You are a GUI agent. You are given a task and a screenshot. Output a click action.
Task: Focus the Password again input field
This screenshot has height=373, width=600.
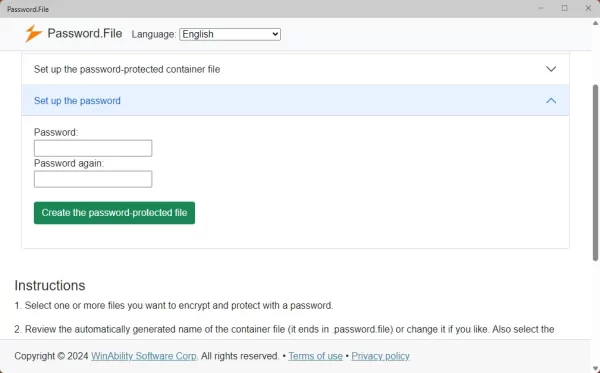tap(93, 179)
